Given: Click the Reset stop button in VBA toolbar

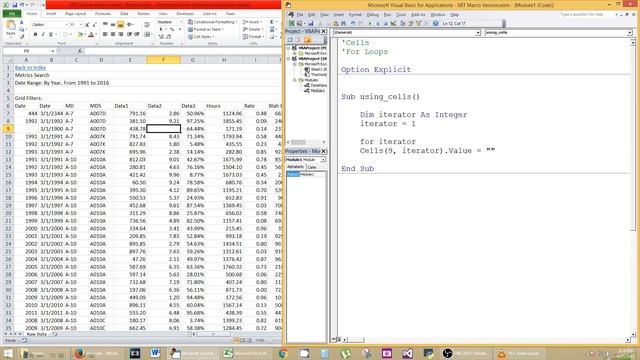Looking at the screenshot, I should click(x=385, y=23).
